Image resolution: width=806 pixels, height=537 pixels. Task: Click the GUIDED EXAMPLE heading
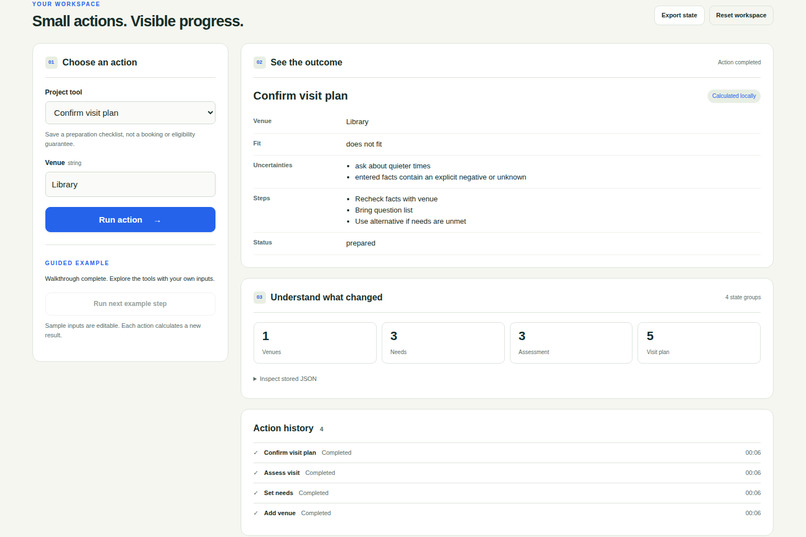77,263
